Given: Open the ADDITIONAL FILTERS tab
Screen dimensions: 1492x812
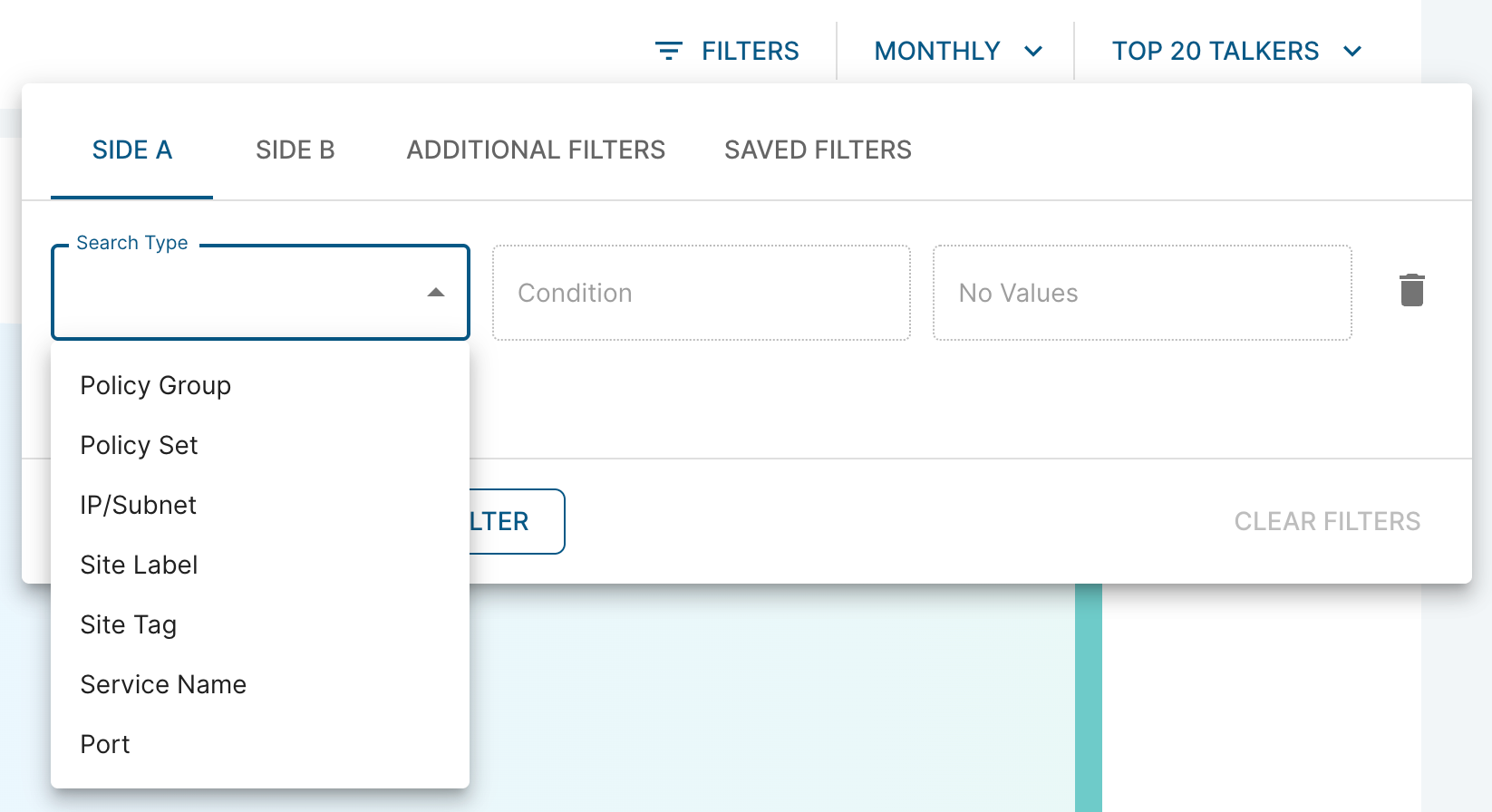Looking at the screenshot, I should pyautogui.click(x=536, y=150).
